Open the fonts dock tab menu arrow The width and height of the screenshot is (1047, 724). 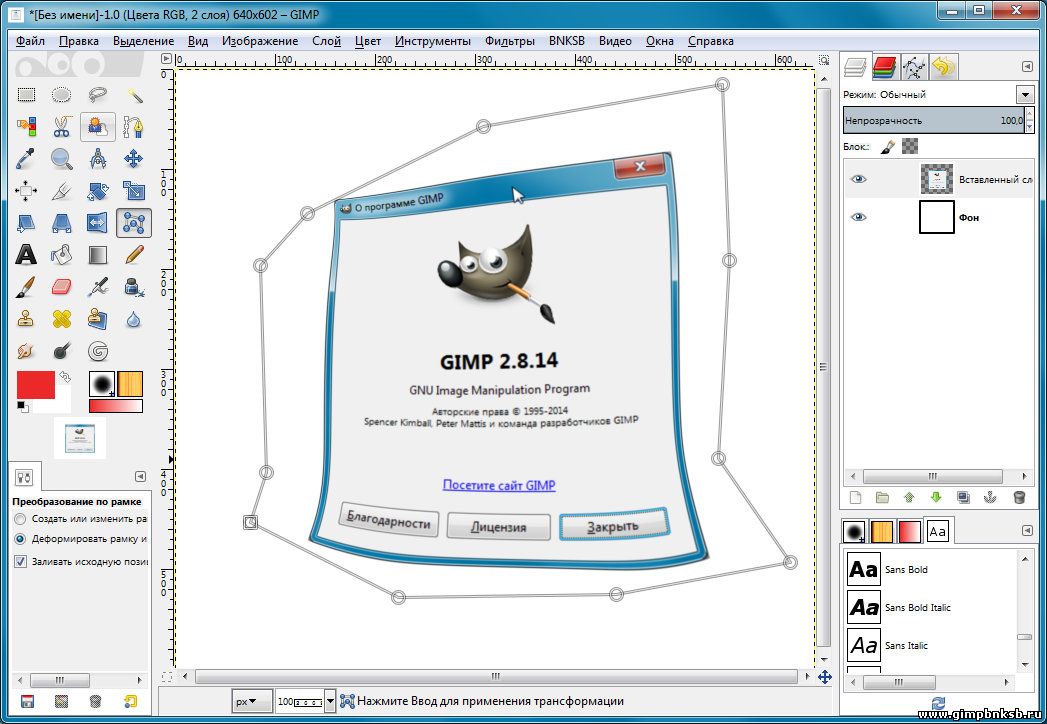pos(1027,530)
